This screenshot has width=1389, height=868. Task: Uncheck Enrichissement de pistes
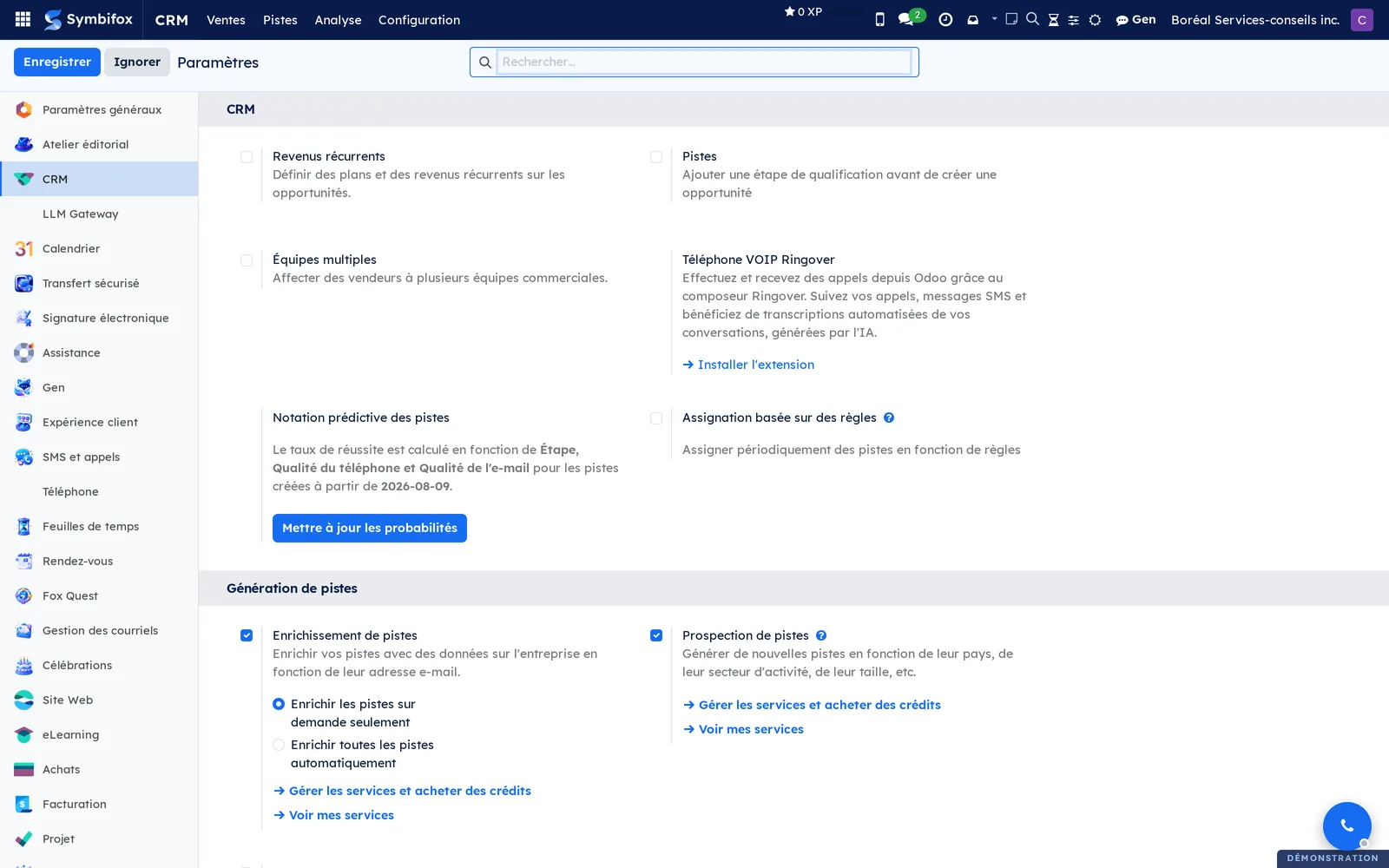pyautogui.click(x=247, y=635)
